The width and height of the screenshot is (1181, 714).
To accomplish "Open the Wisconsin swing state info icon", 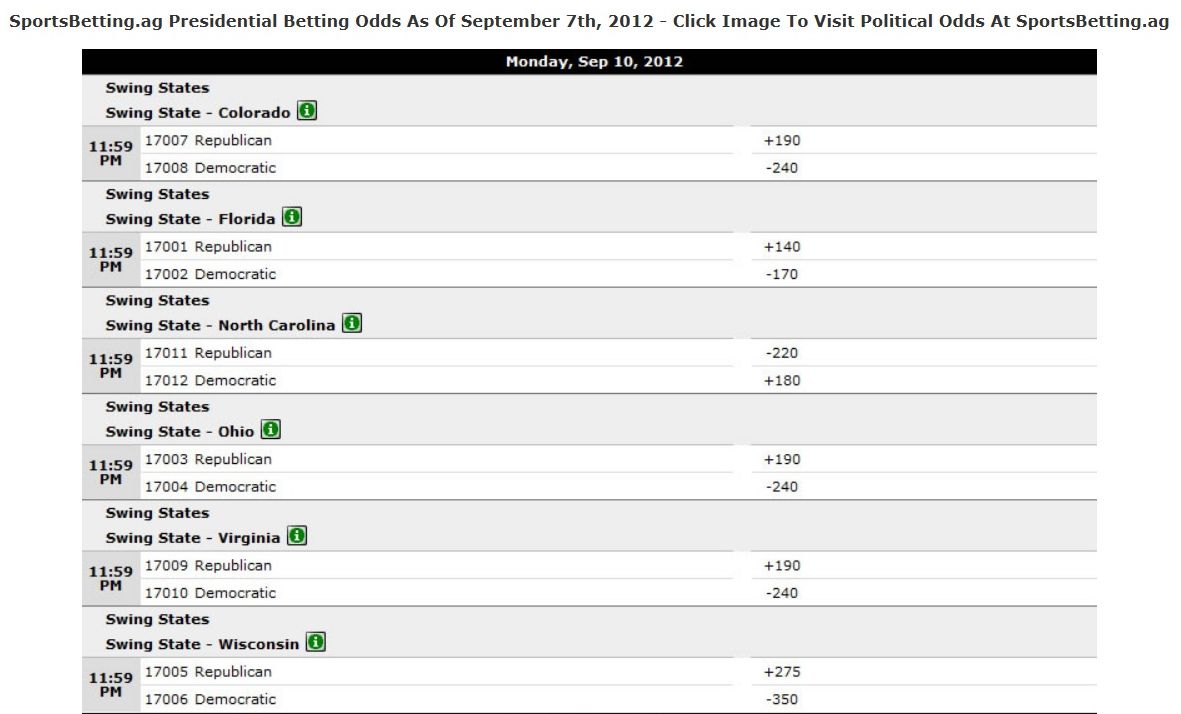I will point(316,642).
